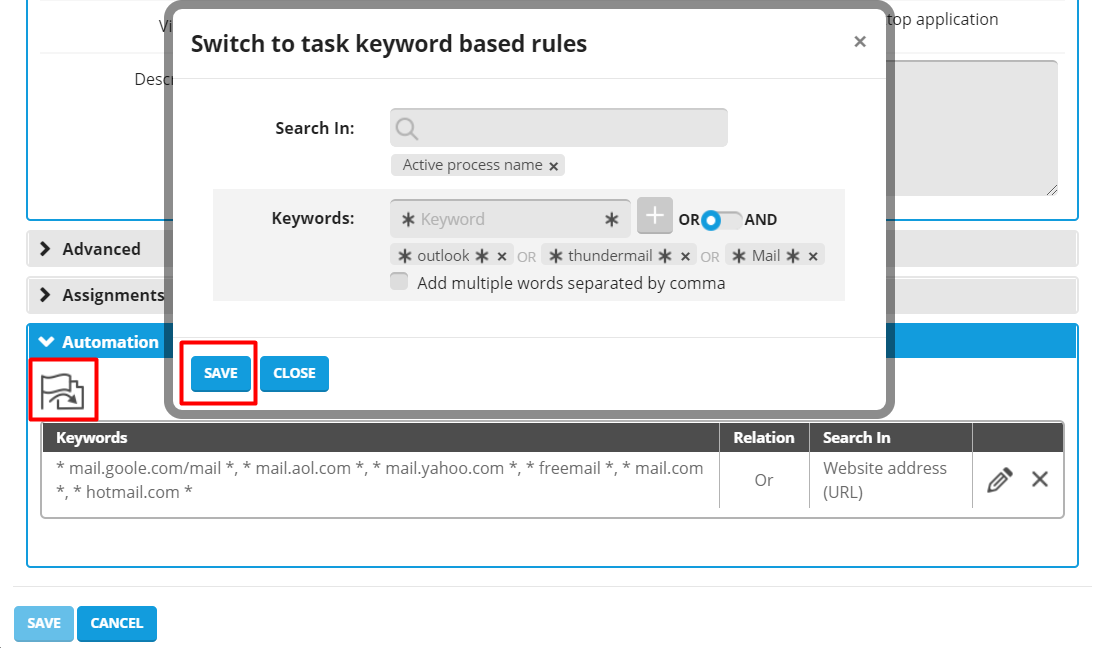Click Save in the keyword rules dialog
The image size is (1103, 648).
click(x=221, y=373)
